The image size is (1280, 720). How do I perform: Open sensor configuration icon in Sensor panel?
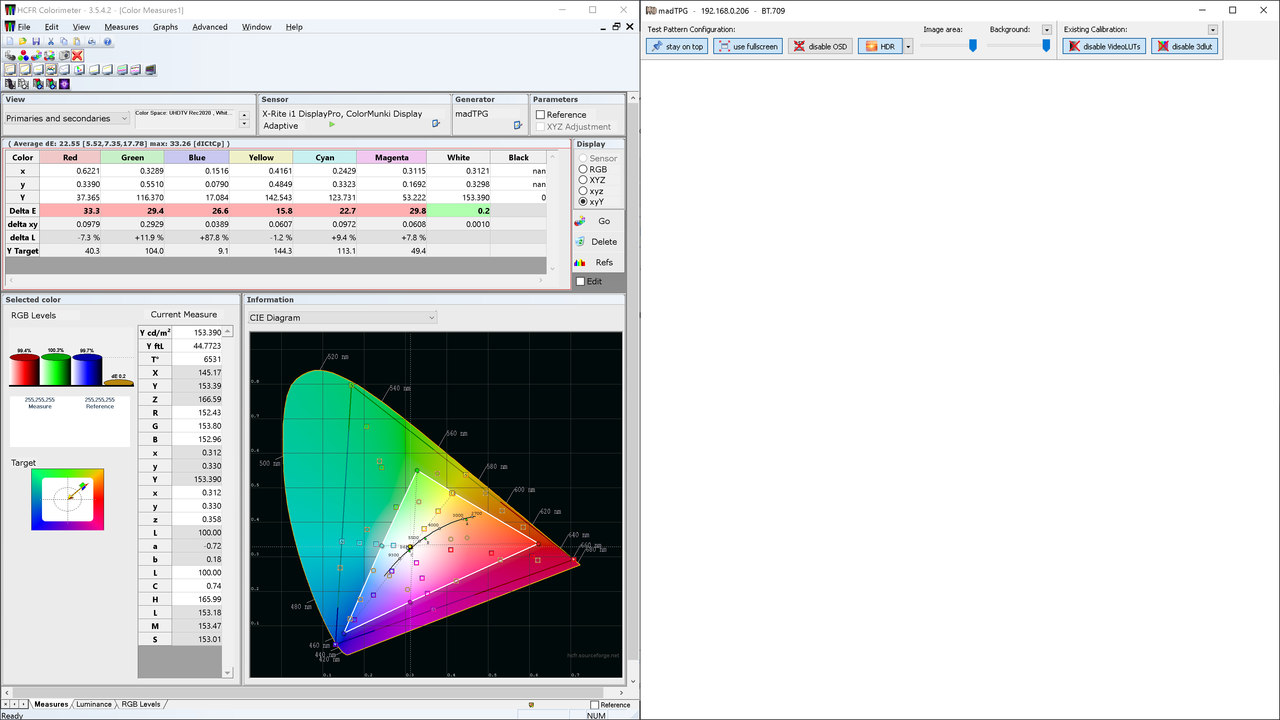[436, 124]
